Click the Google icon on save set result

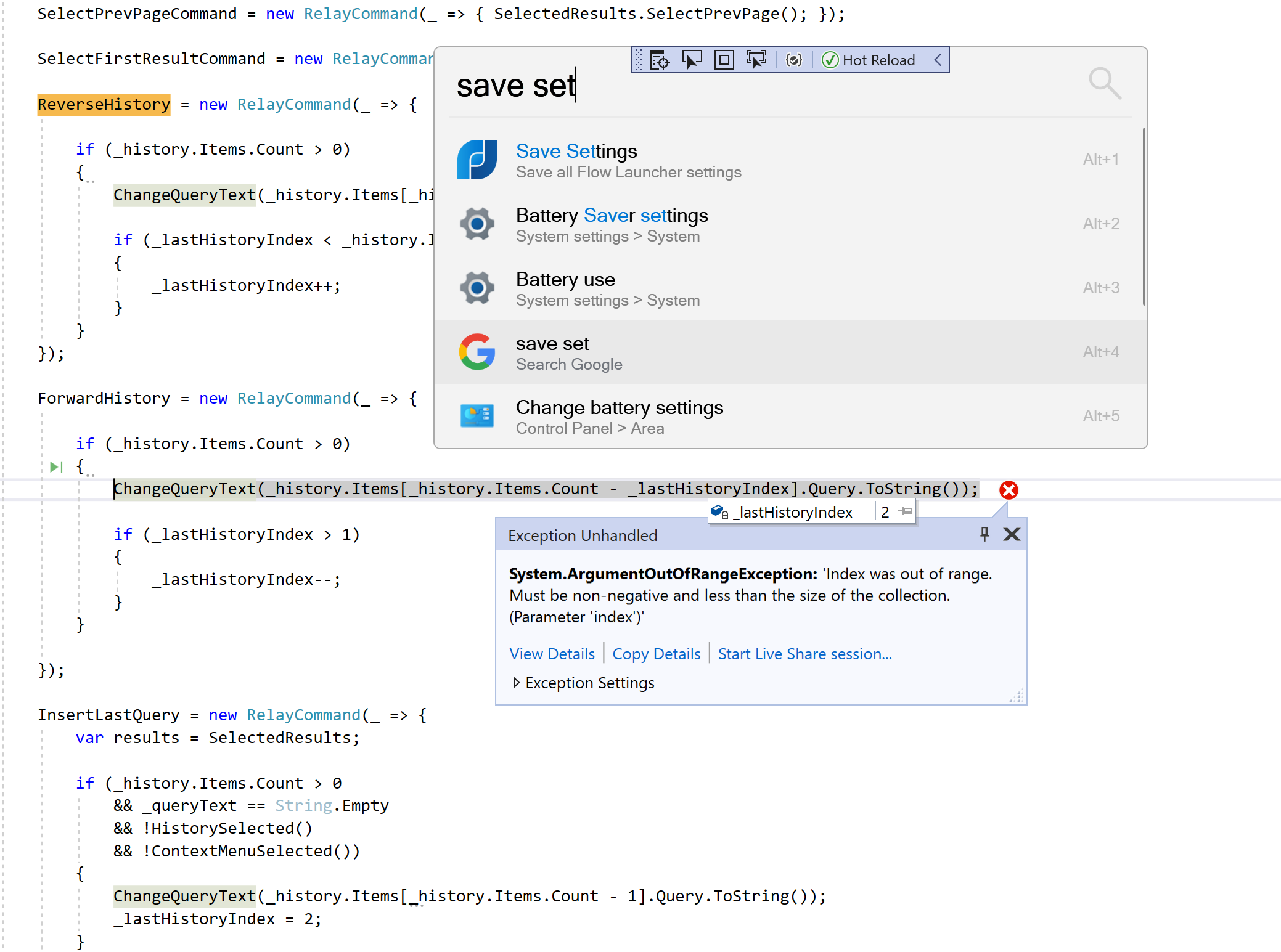[x=477, y=352]
